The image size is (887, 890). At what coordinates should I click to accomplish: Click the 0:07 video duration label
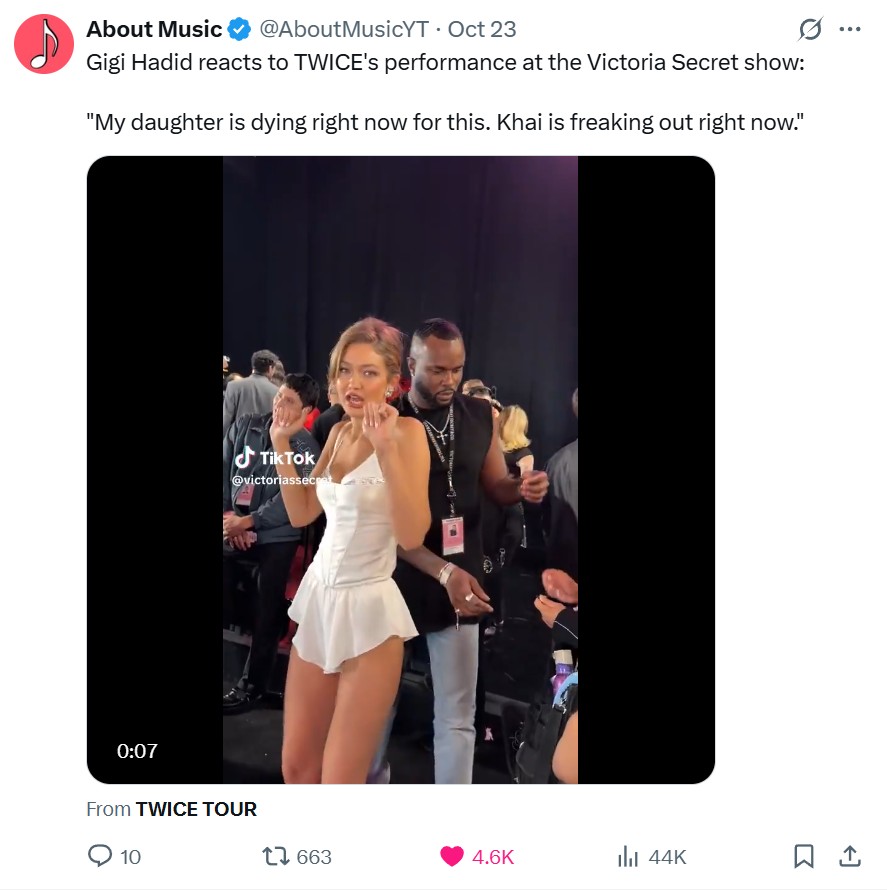(x=137, y=750)
